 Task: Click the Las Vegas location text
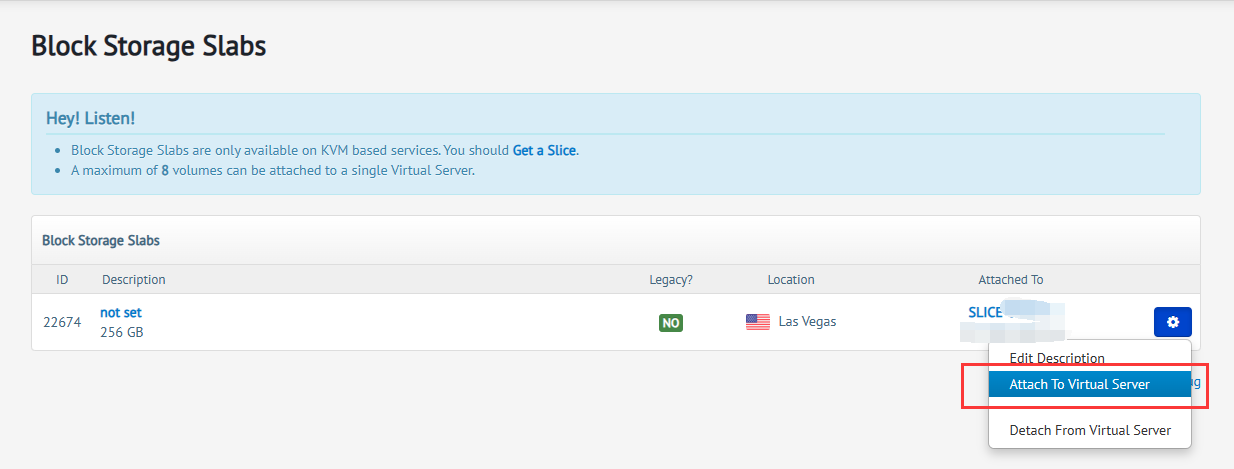click(x=807, y=322)
